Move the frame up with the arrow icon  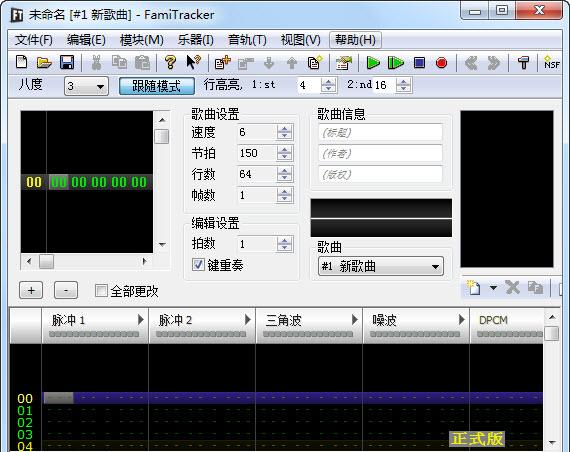[x=292, y=63]
